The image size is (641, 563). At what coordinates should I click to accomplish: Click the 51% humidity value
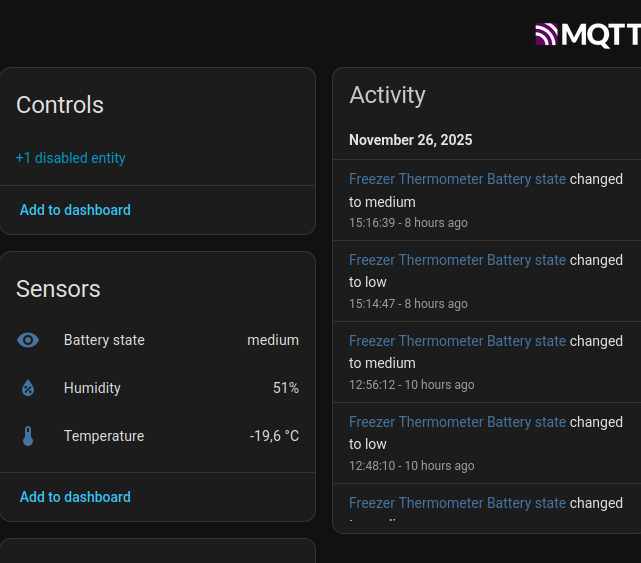click(x=286, y=388)
